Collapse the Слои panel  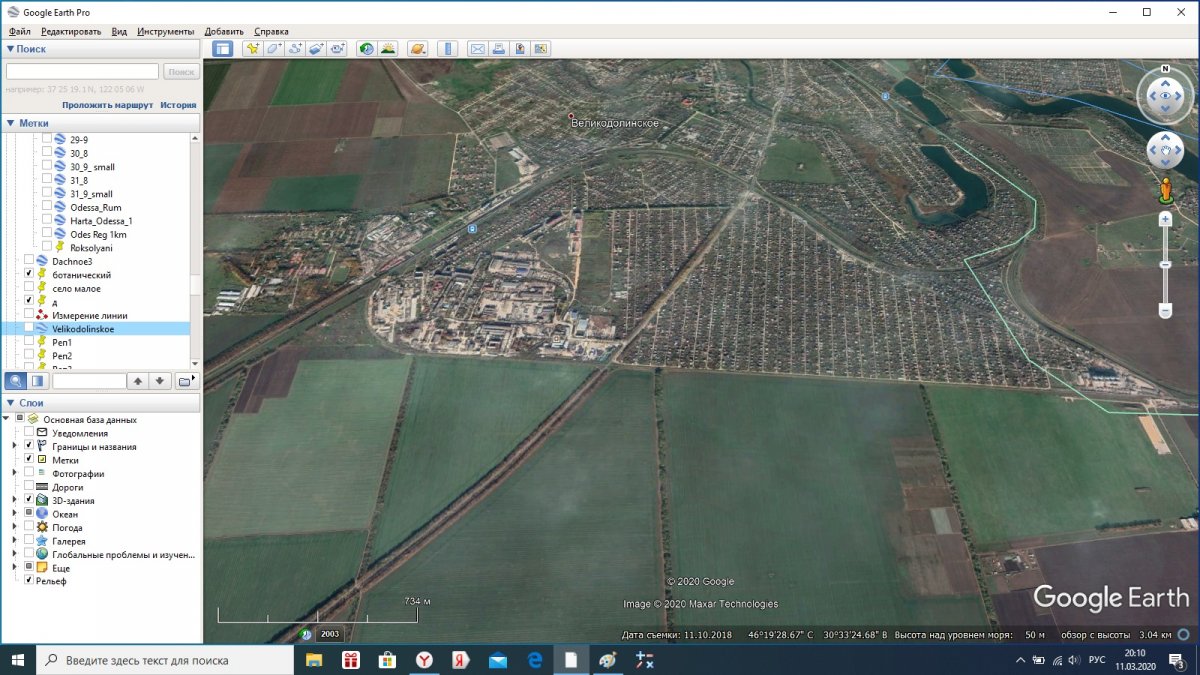[10, 402]
